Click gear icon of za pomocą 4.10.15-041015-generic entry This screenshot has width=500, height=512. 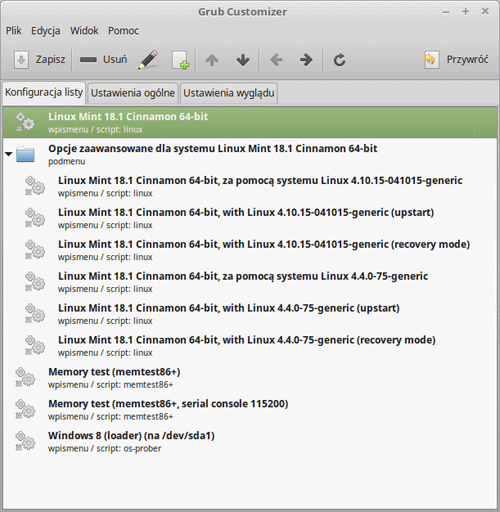[x=35, y=186]
